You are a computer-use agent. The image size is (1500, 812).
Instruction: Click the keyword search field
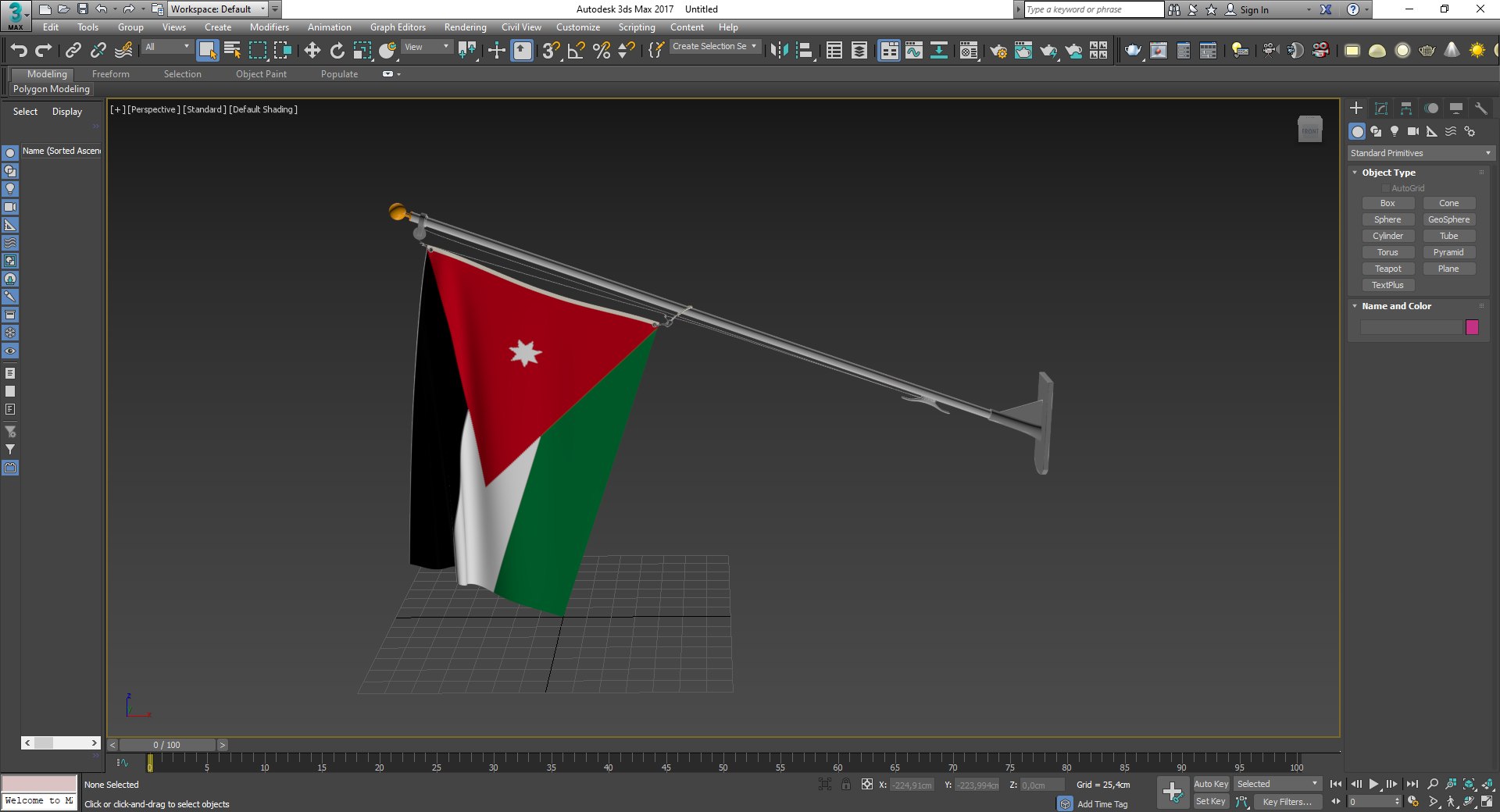click(1094, 9)
